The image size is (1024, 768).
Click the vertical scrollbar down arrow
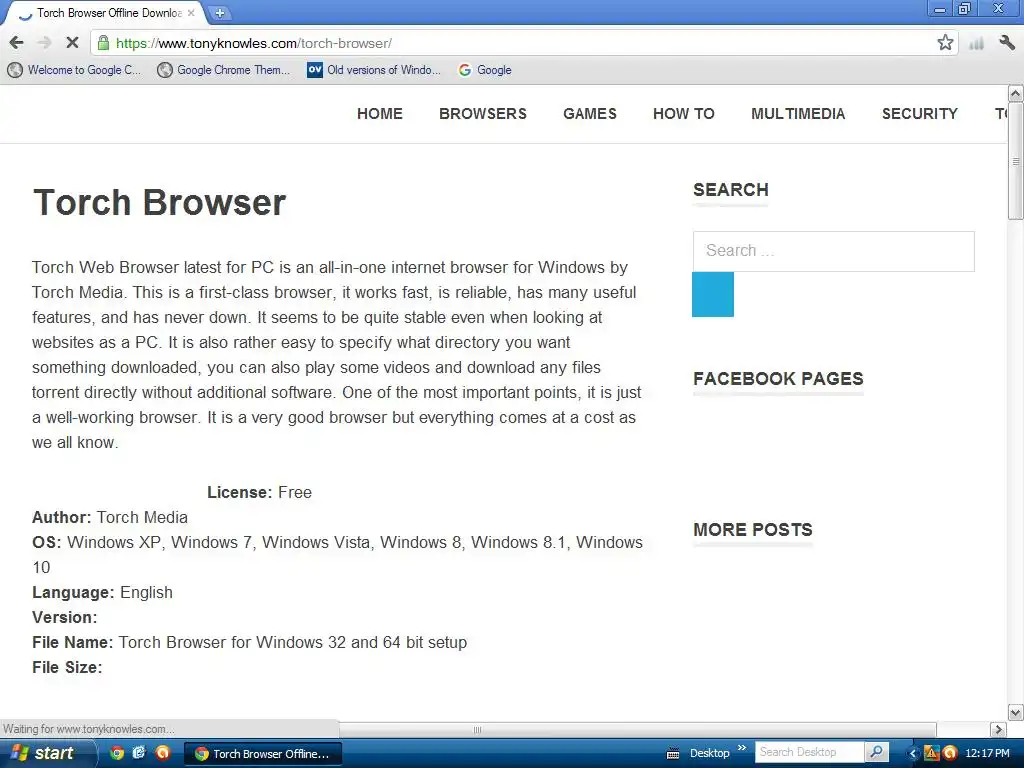click(1016, 712)
